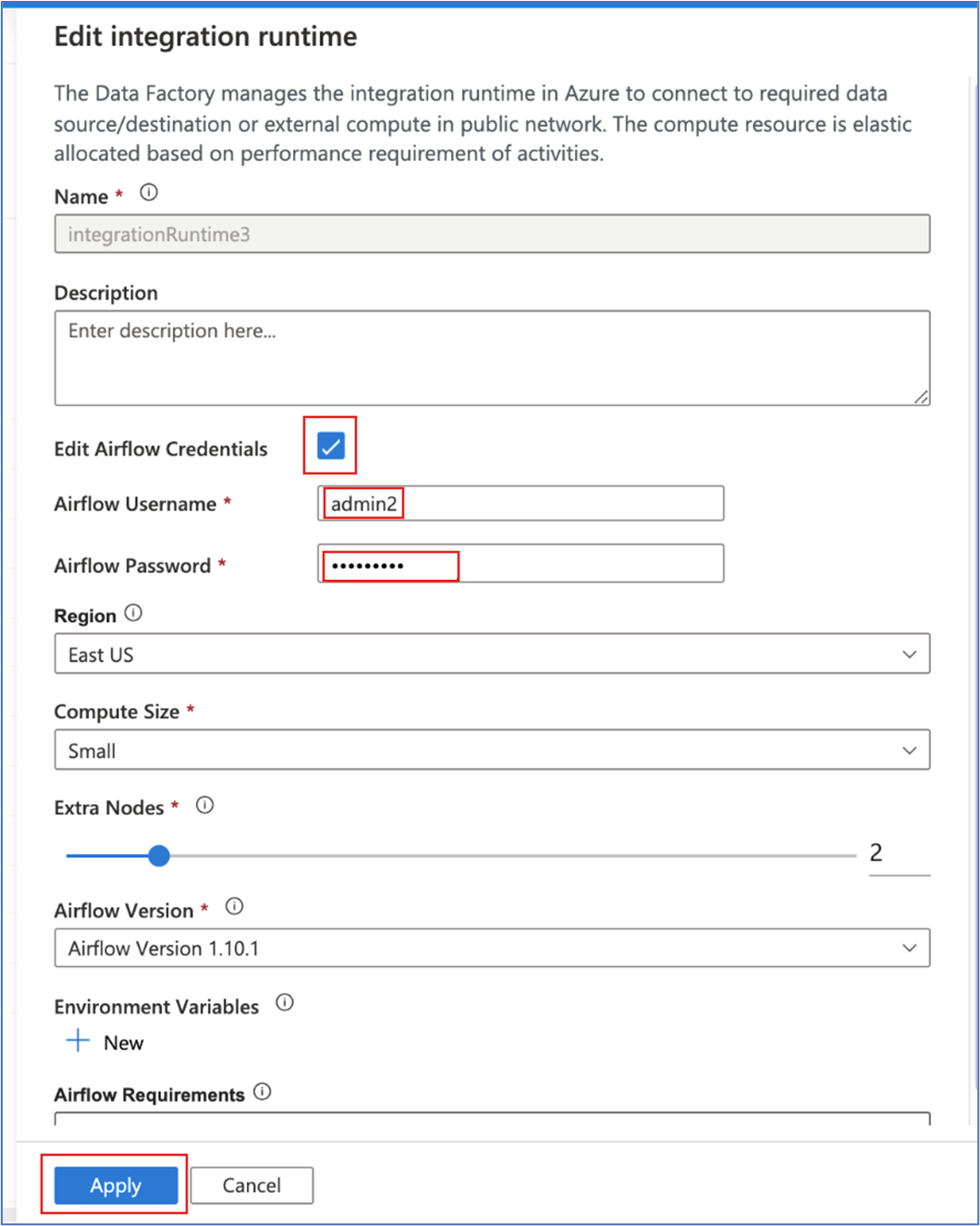Screen dimensions: 980x1226
Task: Click the Apply button
Action: coord(115,1184)
